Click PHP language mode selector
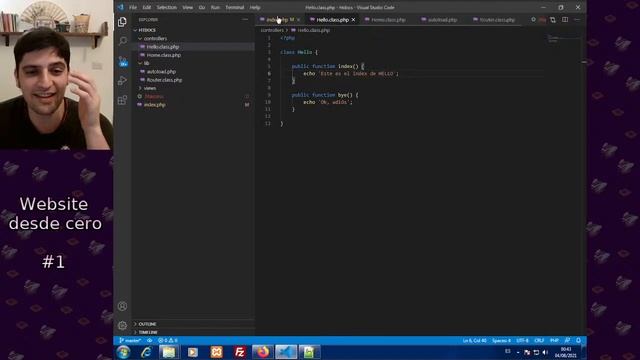 pyautogui.click(x=554, y=340)
